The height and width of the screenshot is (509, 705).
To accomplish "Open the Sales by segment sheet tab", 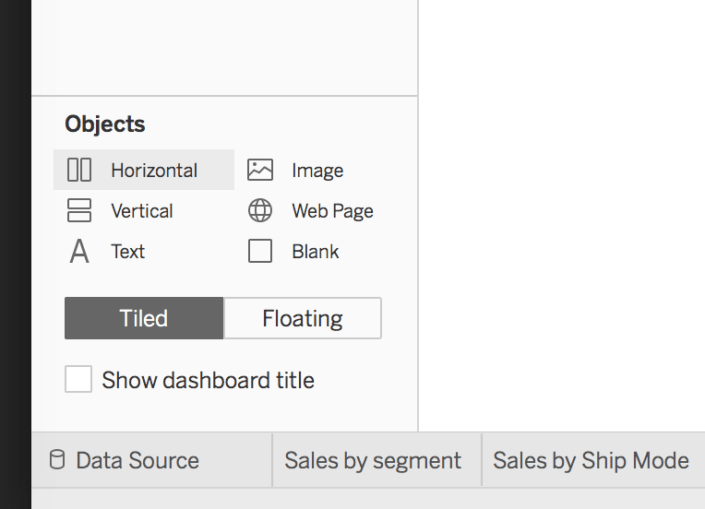I will (373, 460).
